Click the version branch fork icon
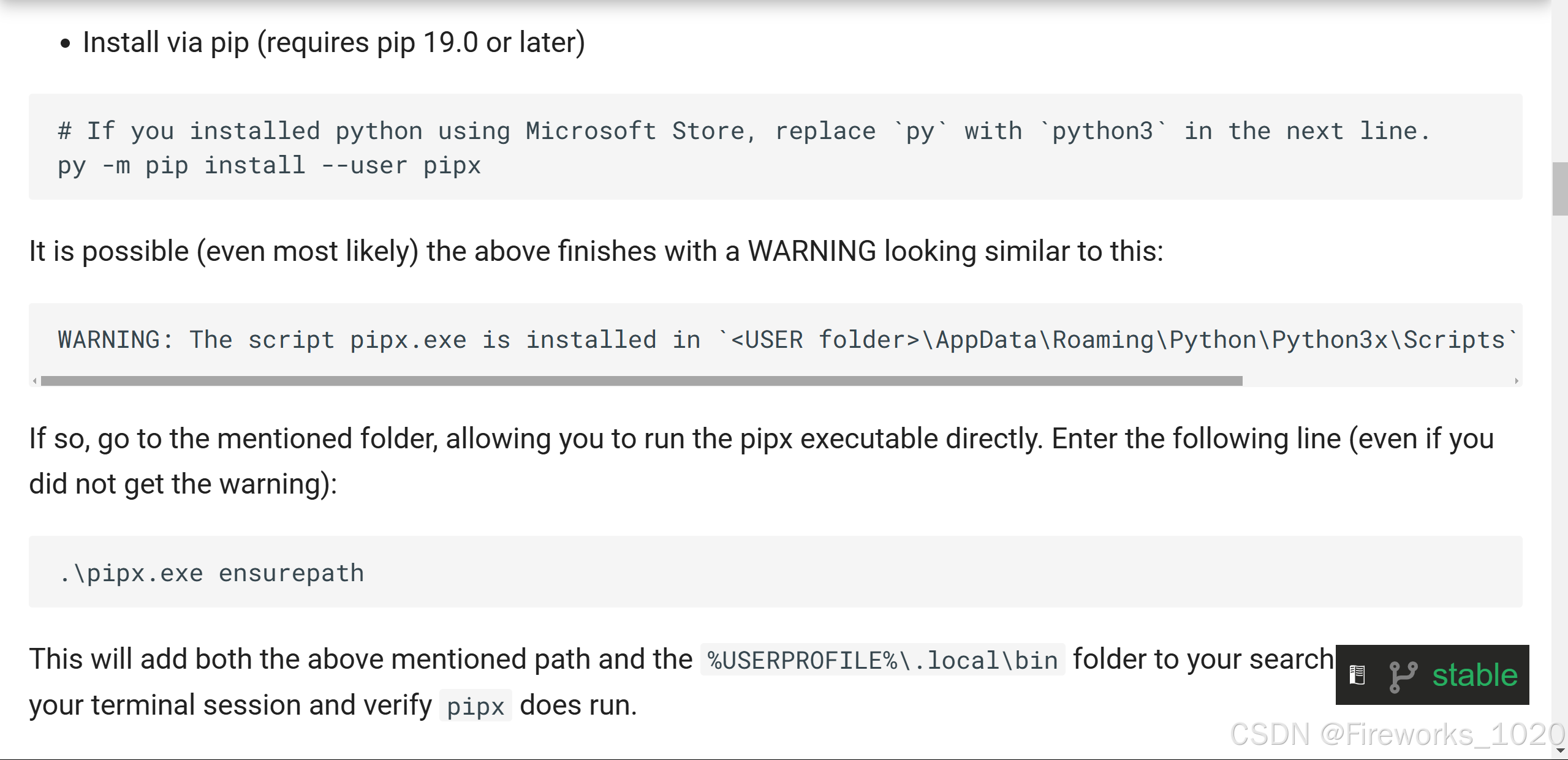Screen dimensions: 1568x760 pyautogui.click(x=1403, y=676)
